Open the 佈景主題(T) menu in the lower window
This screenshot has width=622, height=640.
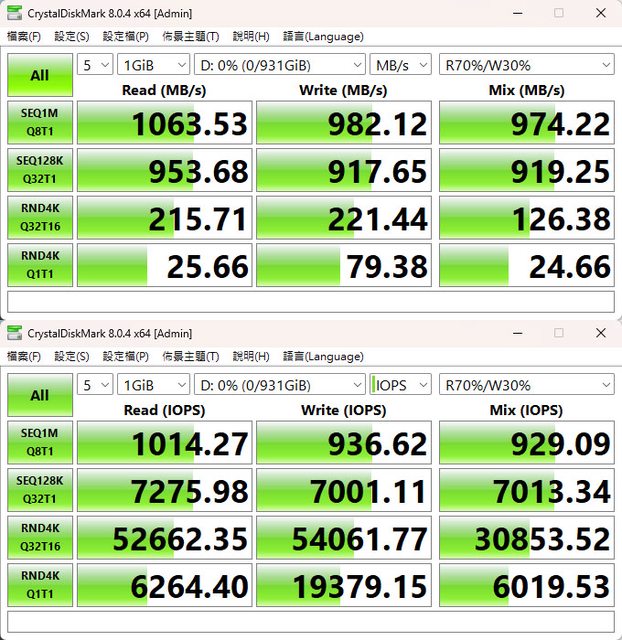pyautogui.click(x=191, y=356)
